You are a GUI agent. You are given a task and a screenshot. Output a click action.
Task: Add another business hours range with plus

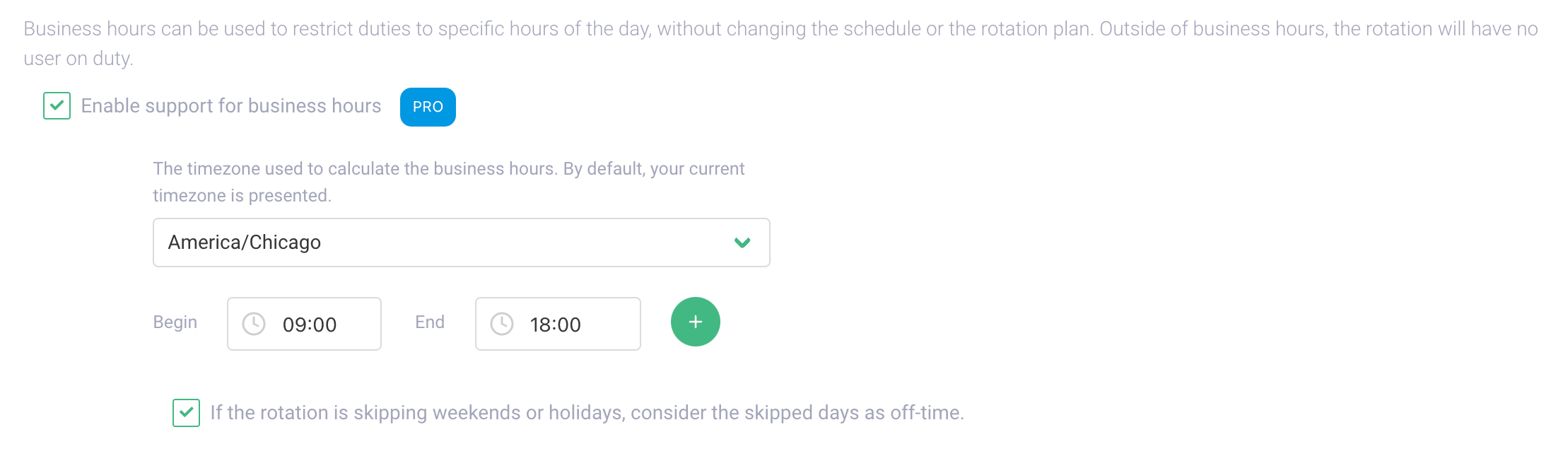(x=695, y=322)
